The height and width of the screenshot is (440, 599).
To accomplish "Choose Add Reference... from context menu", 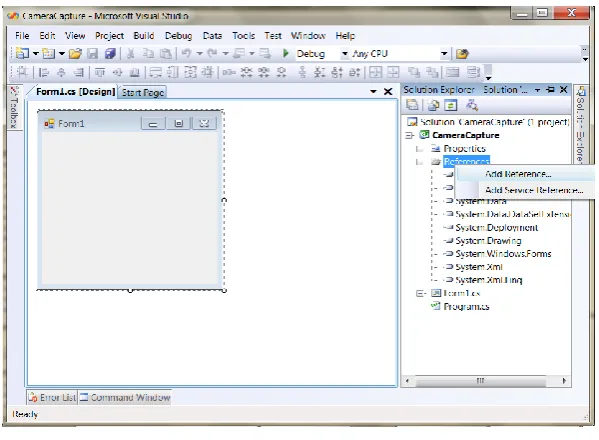I will [526, 174].
